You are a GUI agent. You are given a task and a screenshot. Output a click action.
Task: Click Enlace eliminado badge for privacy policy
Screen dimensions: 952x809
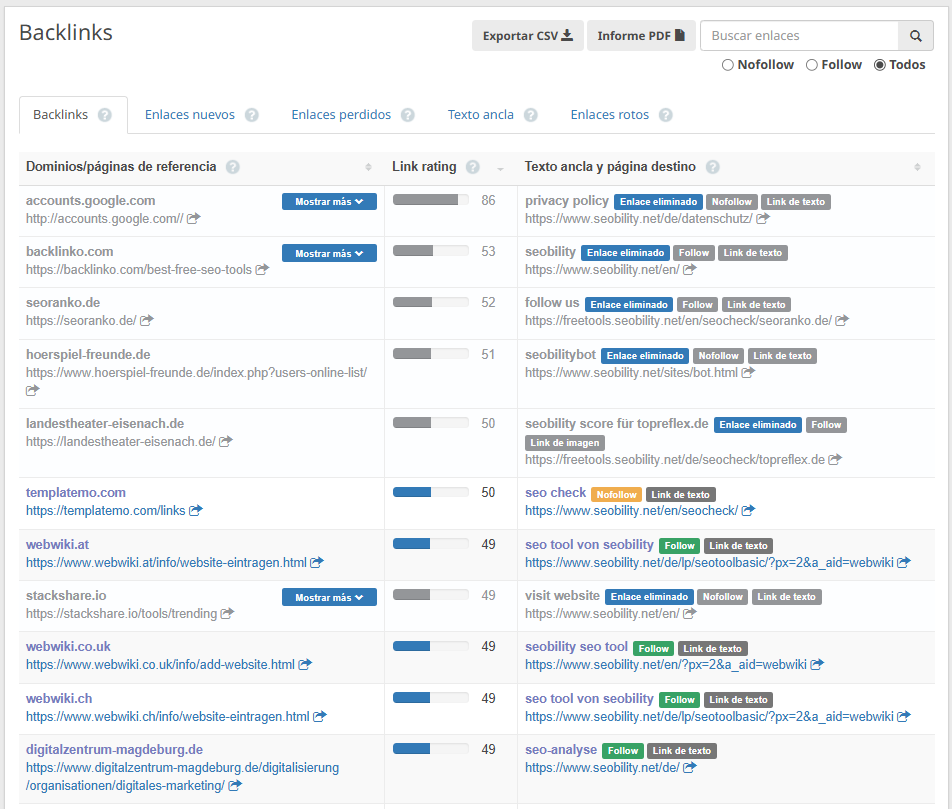pos(658,202)
